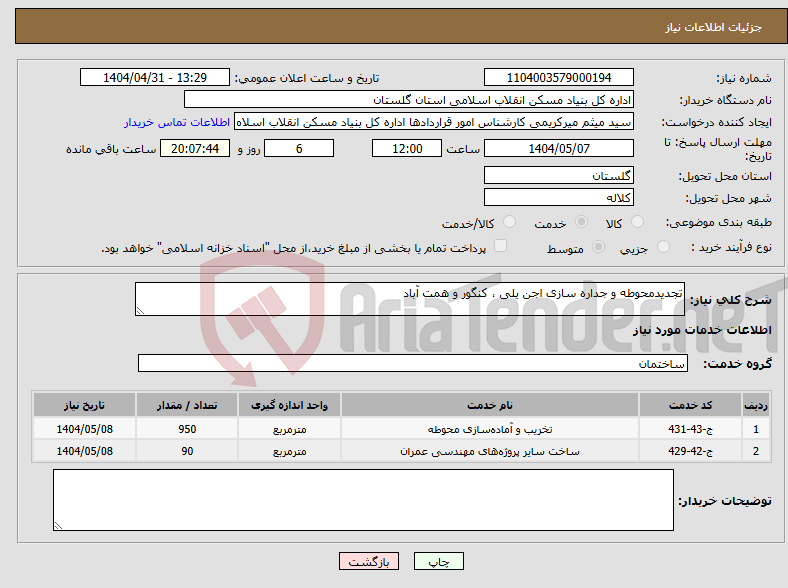
Task: Click the request creator field
Action: point(434,122)
